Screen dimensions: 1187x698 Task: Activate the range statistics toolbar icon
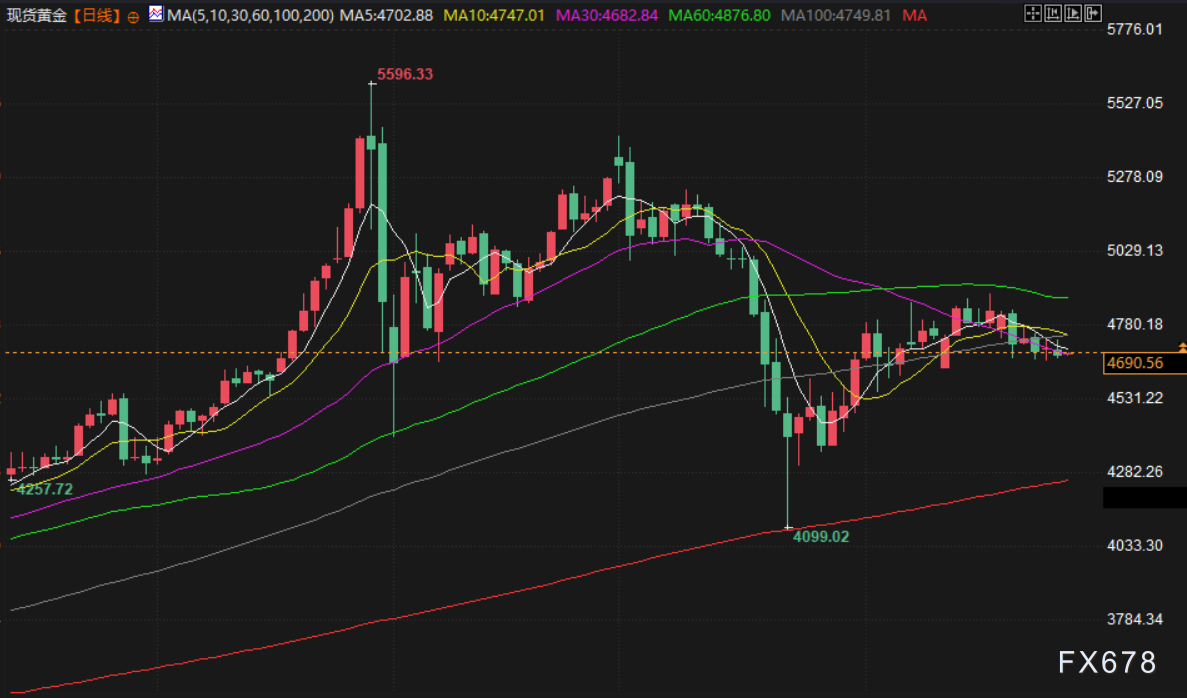coord(1053,13)
